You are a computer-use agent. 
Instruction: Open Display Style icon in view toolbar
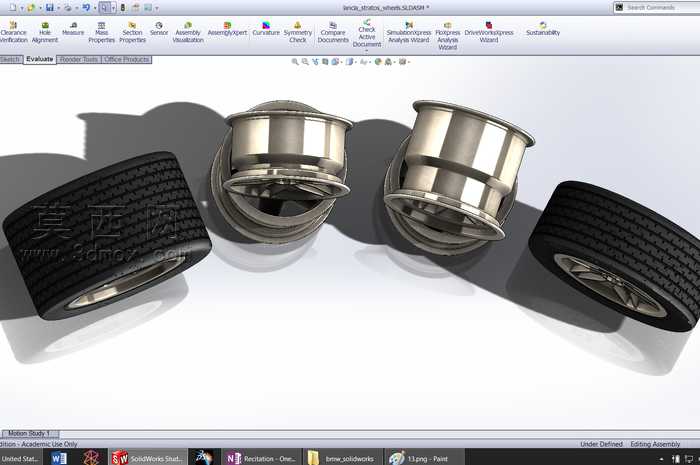(350, 62)
